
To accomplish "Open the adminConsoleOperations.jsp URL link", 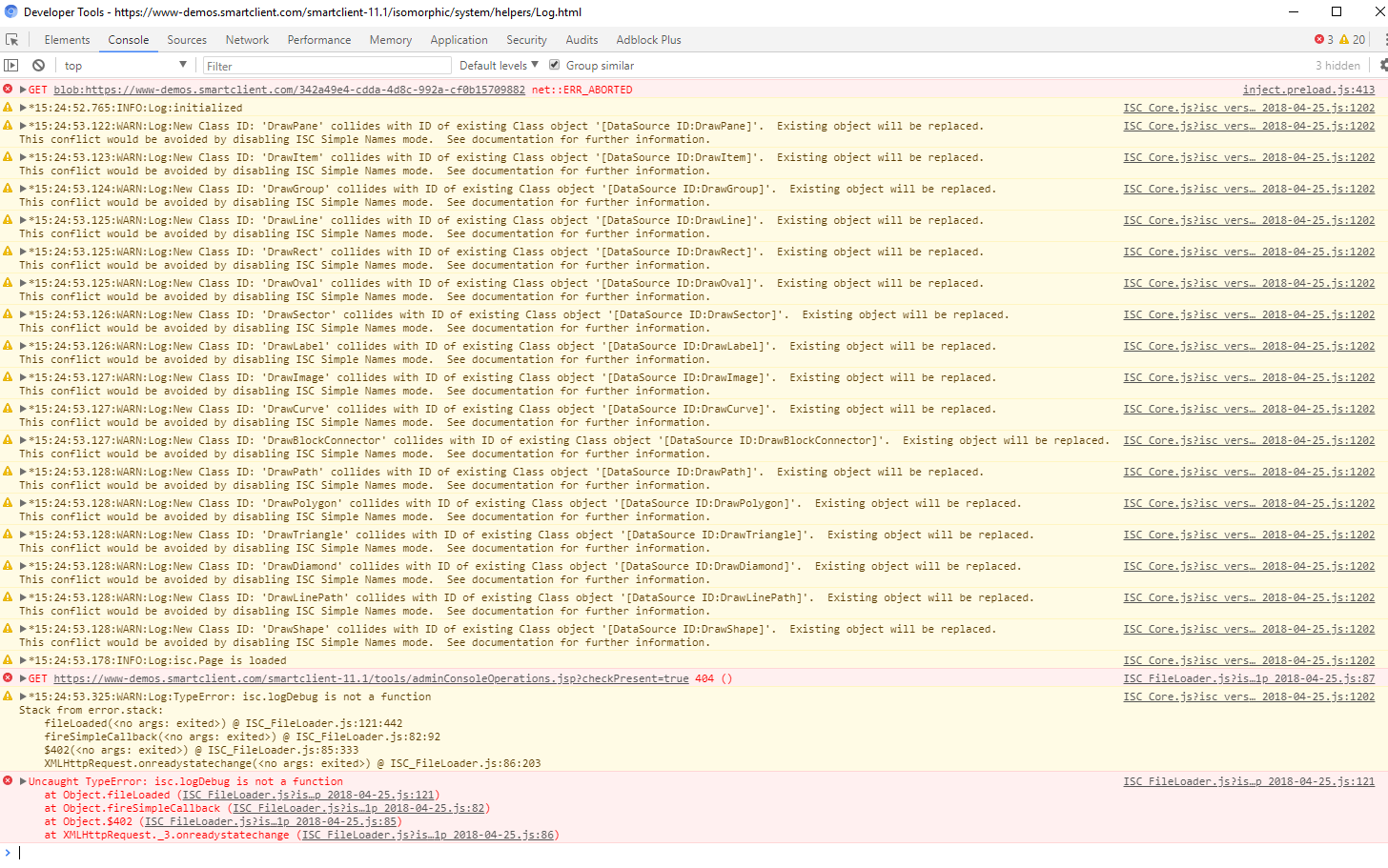I will [371, 678].
